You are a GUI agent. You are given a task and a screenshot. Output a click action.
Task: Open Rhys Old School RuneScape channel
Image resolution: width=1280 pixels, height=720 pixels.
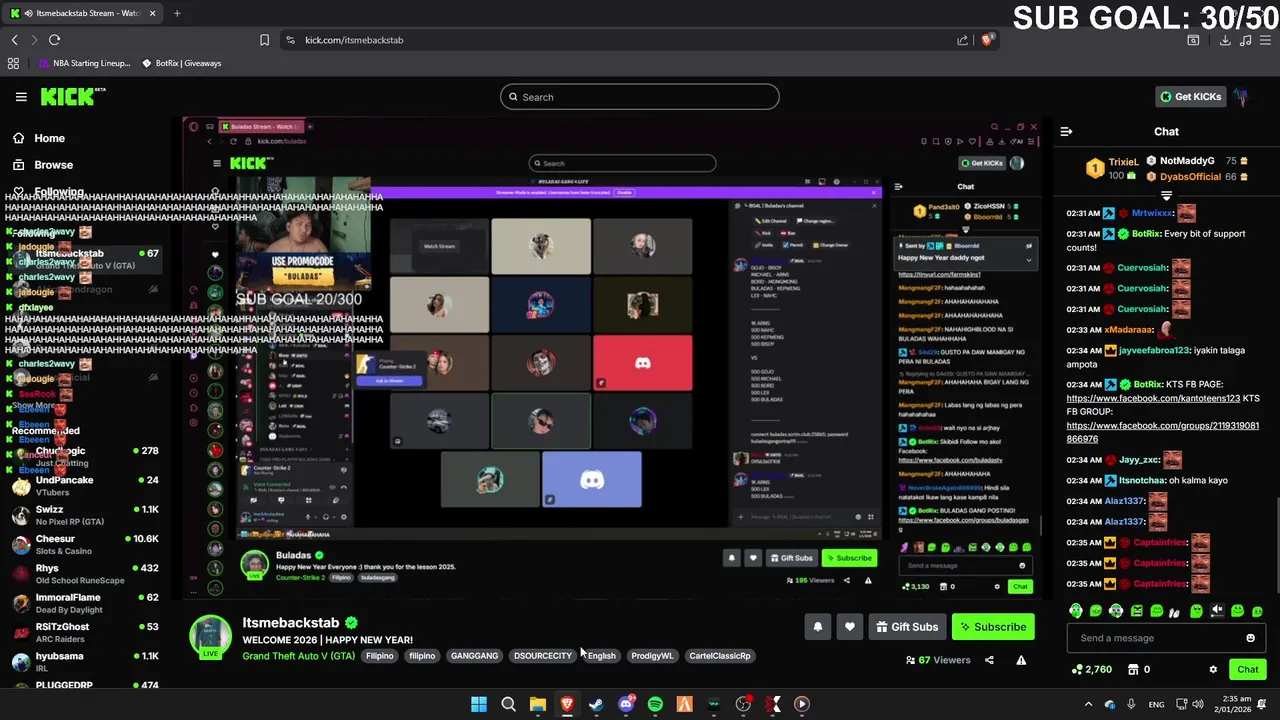pyautogui.click(x=84, y=573)
